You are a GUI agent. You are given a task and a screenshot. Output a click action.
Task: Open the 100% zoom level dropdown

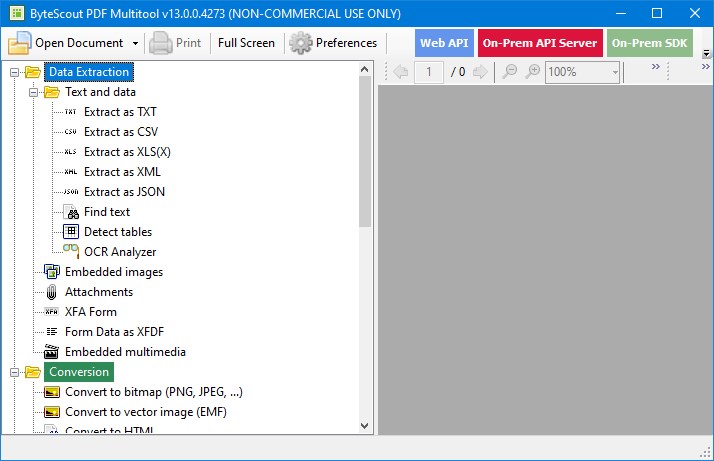615,72
